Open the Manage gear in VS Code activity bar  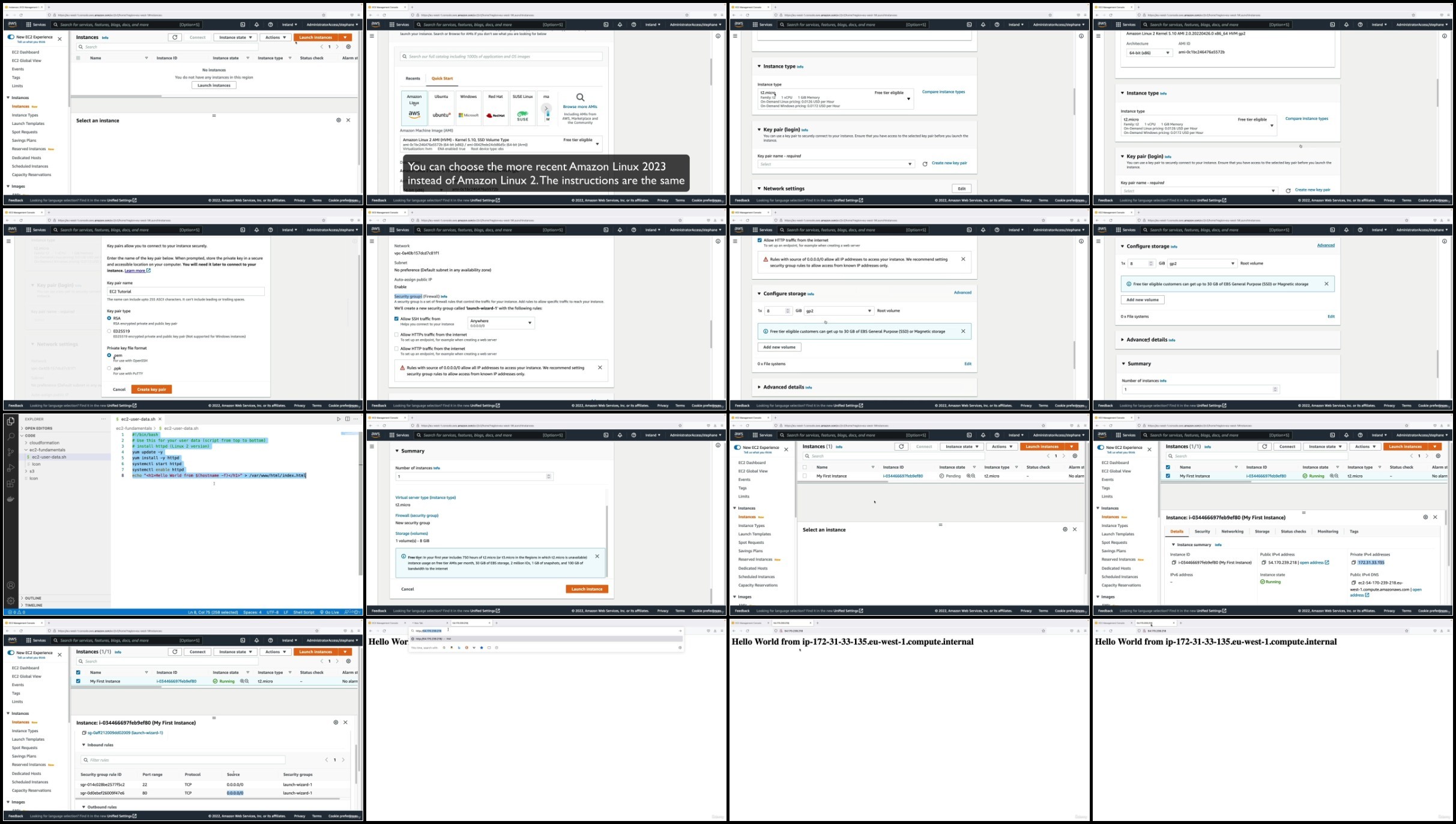click(x=10, y=600)
